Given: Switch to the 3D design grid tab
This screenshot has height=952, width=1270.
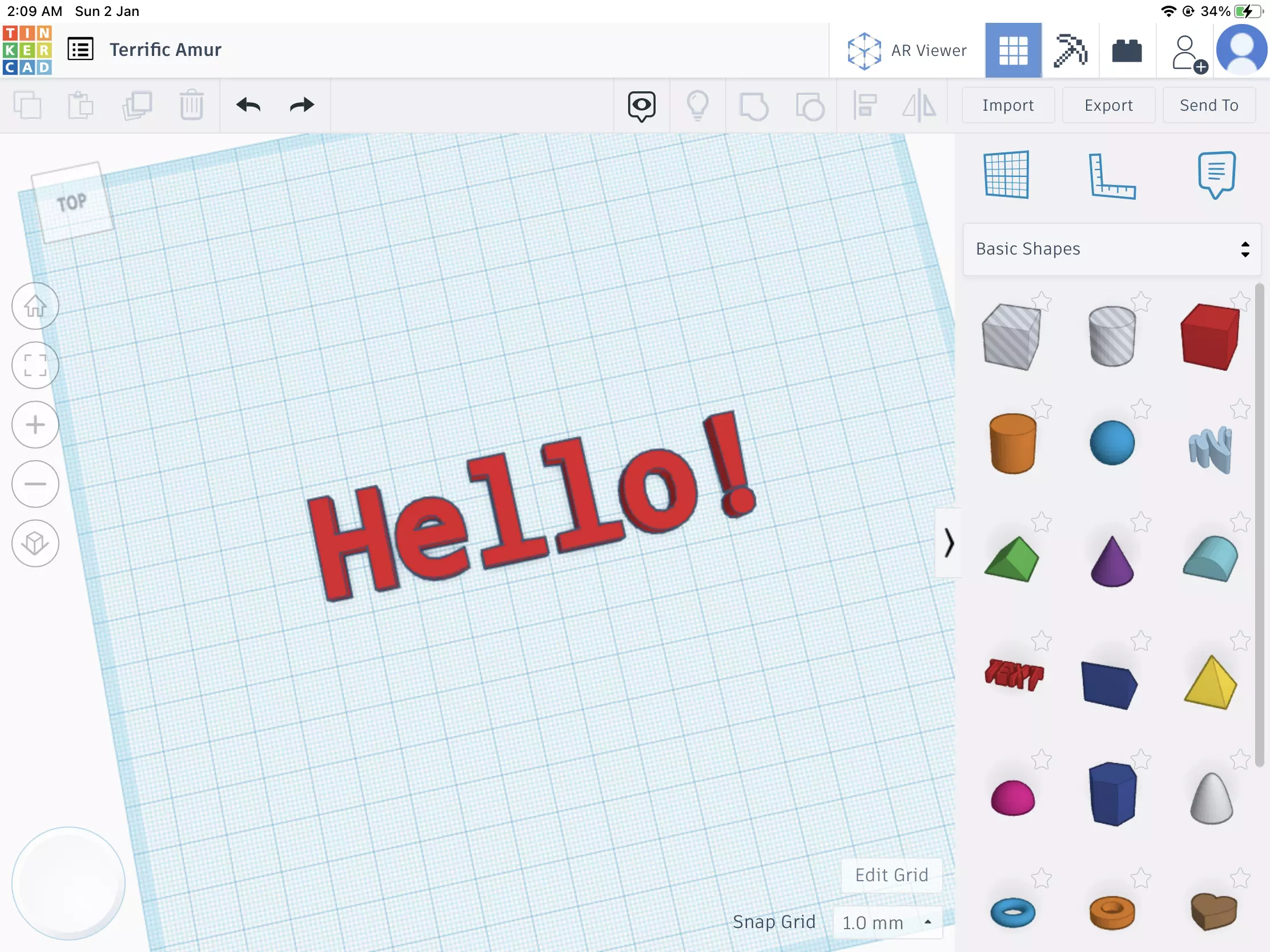Looking at the screenshot, I should point(1013,50).
